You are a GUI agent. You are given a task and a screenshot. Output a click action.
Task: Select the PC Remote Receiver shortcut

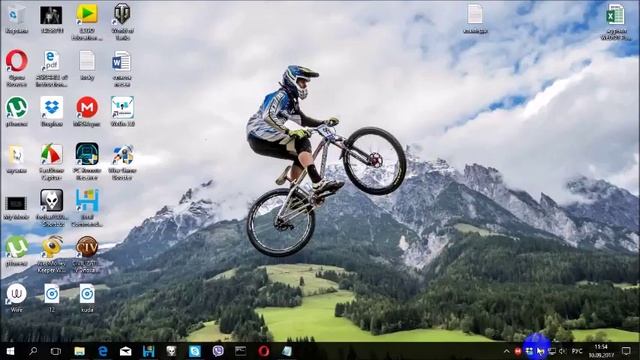click(x=87, y=154)
